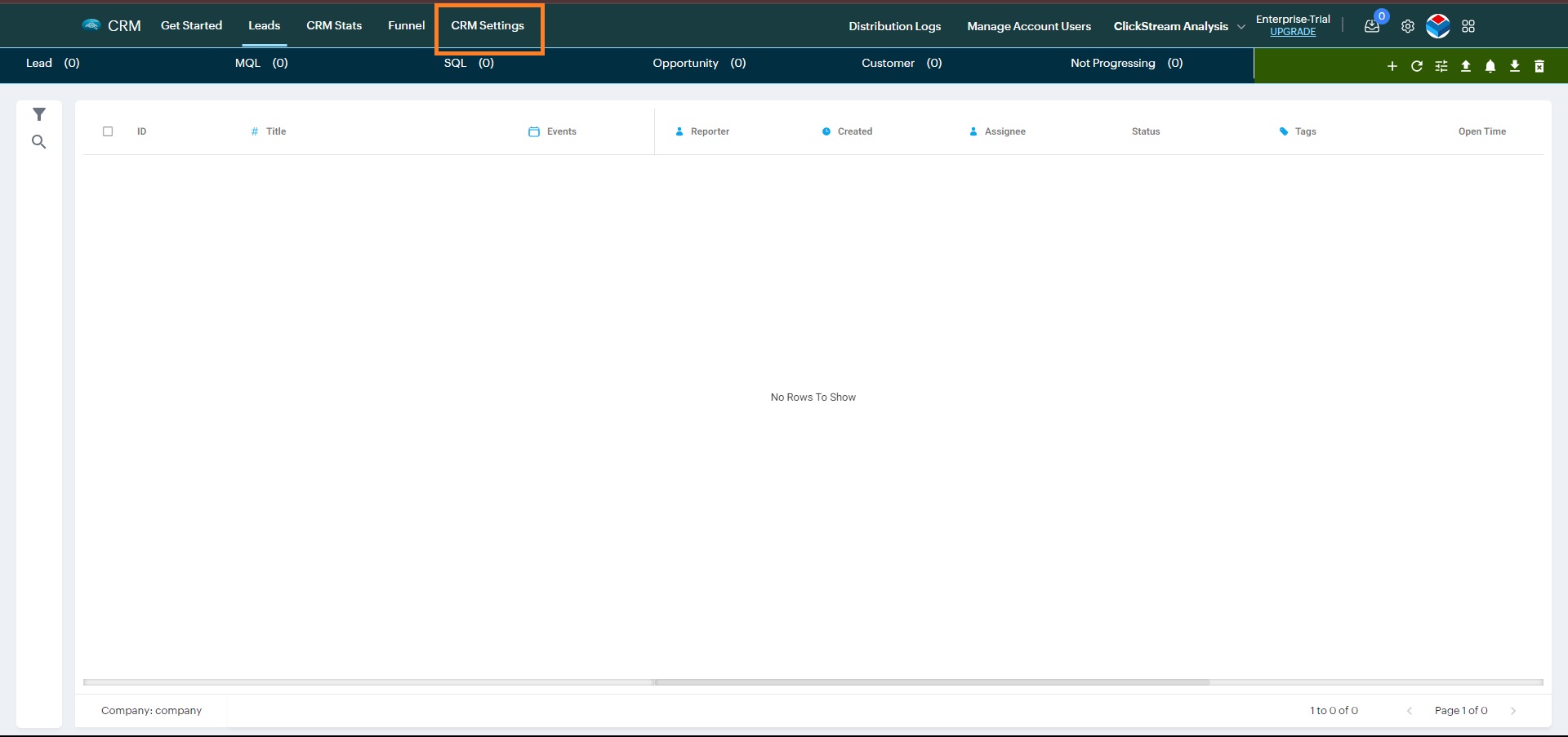
Task: Sort by the ID column header
Action: point(141,131)
